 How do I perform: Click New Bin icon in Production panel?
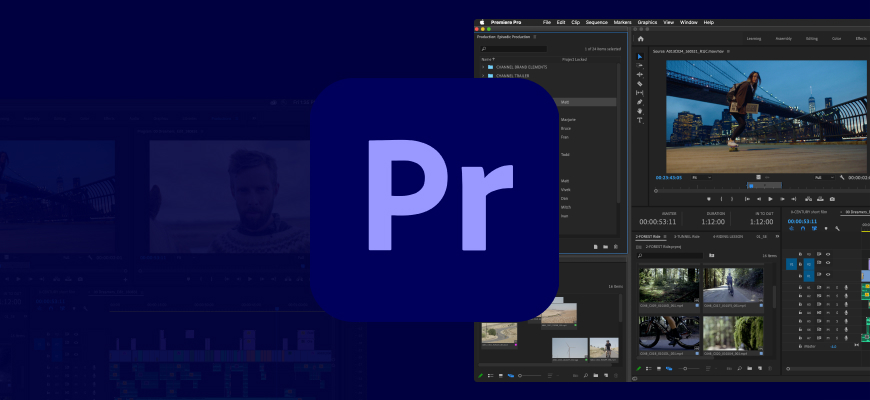[x=605, y=246]
